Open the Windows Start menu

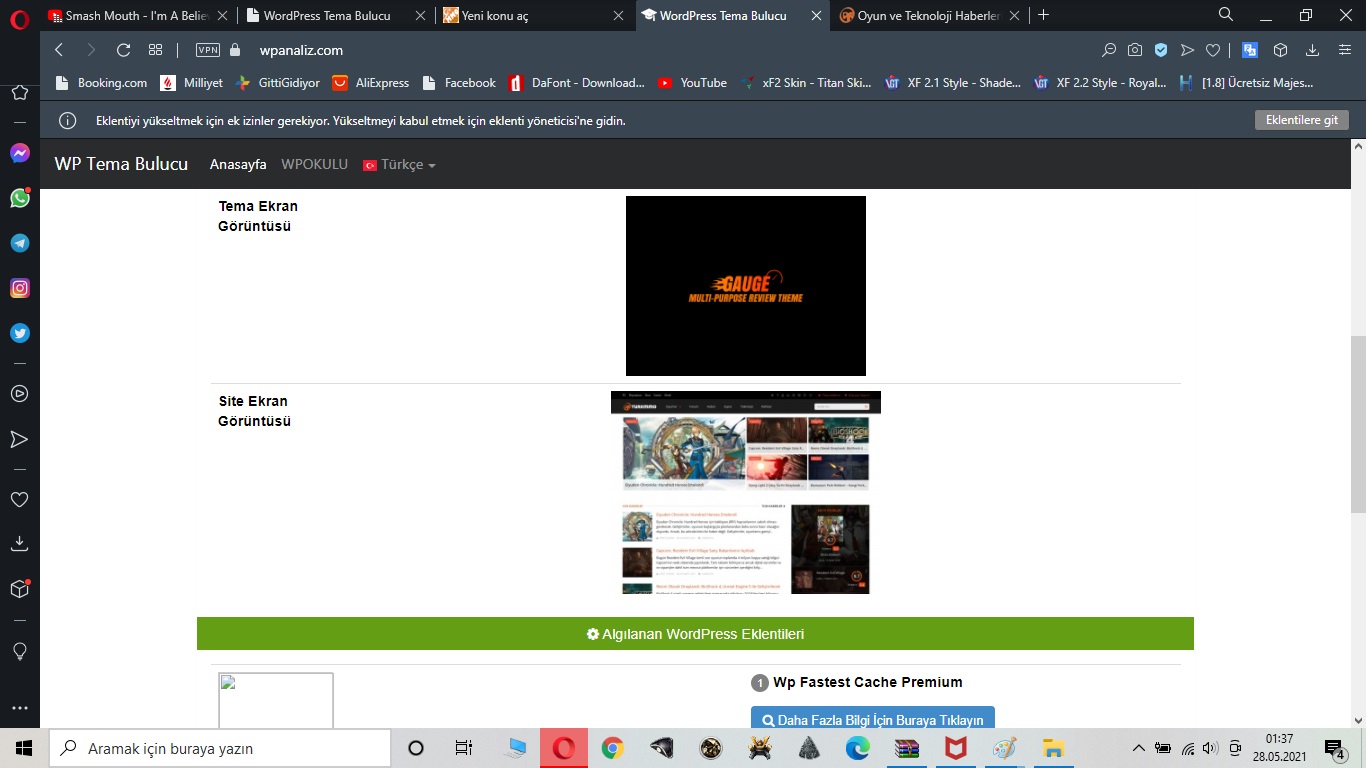pos(24,748)
